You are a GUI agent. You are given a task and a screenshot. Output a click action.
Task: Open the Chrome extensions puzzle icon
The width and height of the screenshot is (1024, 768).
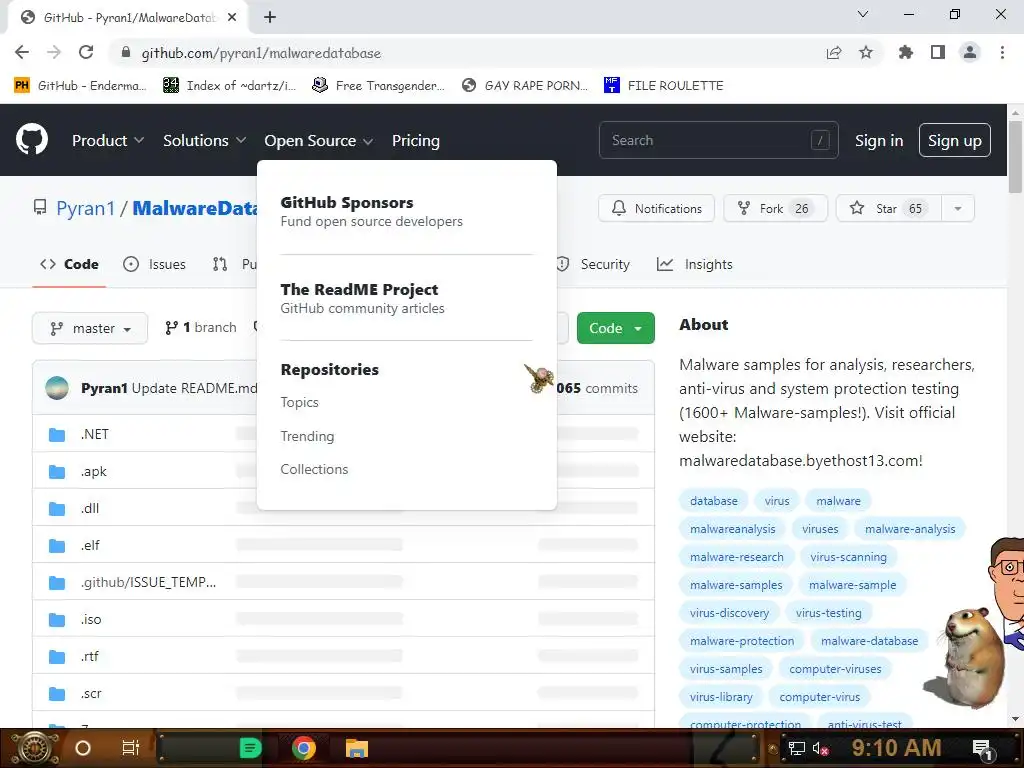coord(906,52)
